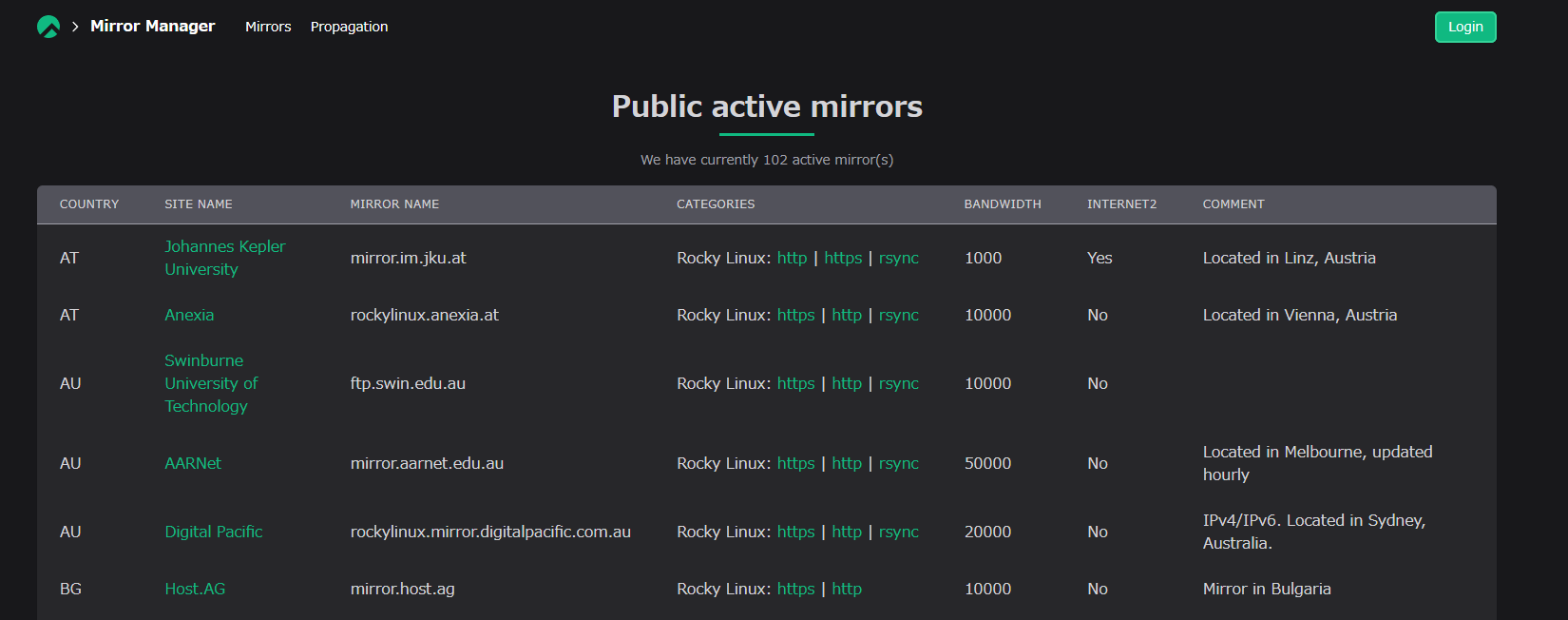1568x620 pixels.
Task: Click http link for rockylinux.anexia.at
Action: pyautogui.click(x=847, y=315)
